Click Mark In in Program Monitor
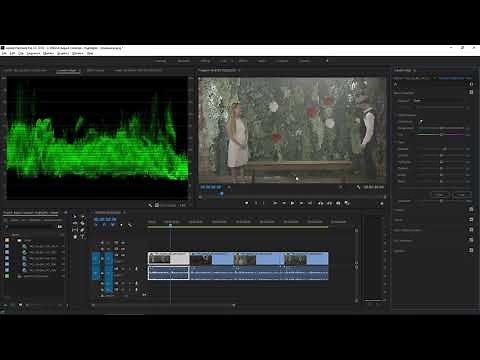 pyautogui.click(x=256, y=203)
